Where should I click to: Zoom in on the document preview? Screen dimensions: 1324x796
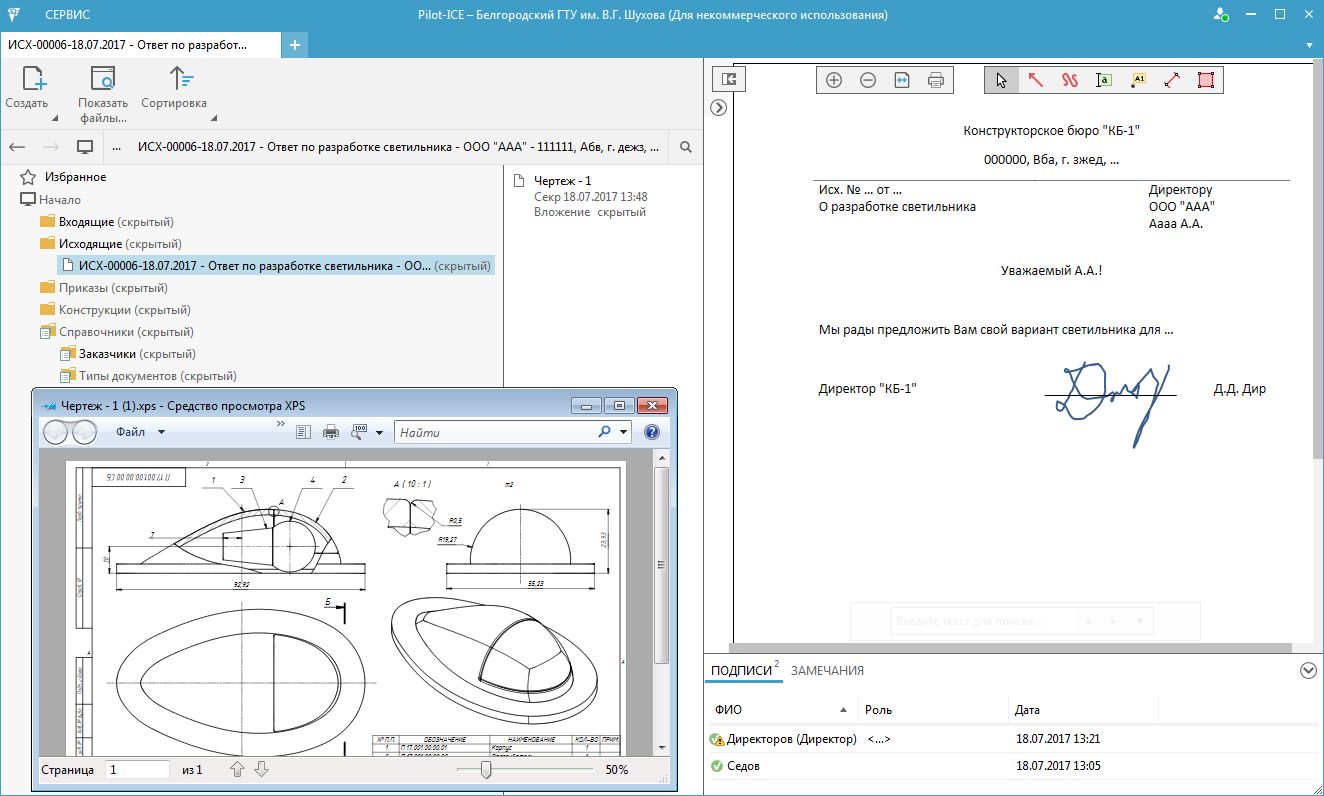coord(834,80)
